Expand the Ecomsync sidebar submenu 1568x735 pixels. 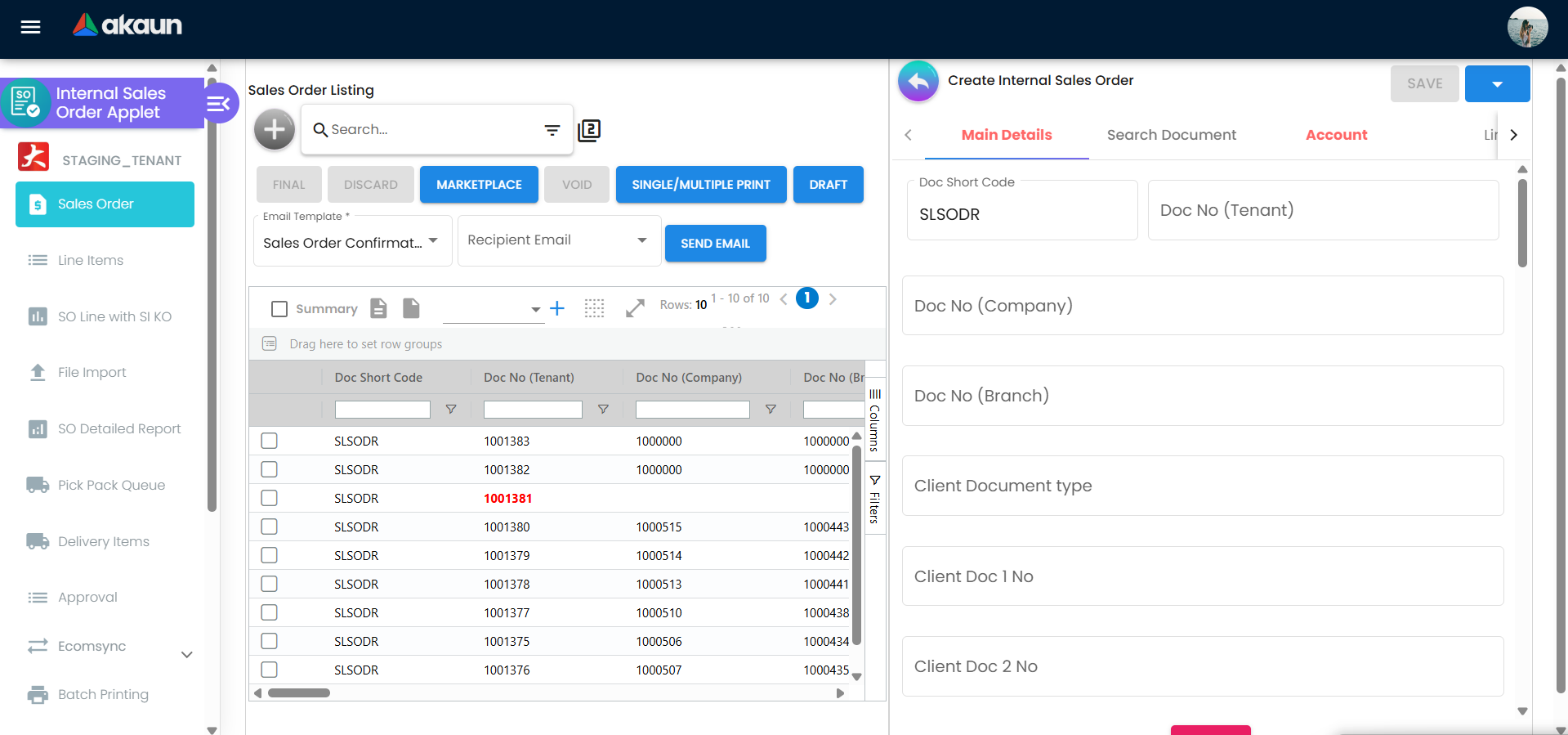[x=186, y=654]
